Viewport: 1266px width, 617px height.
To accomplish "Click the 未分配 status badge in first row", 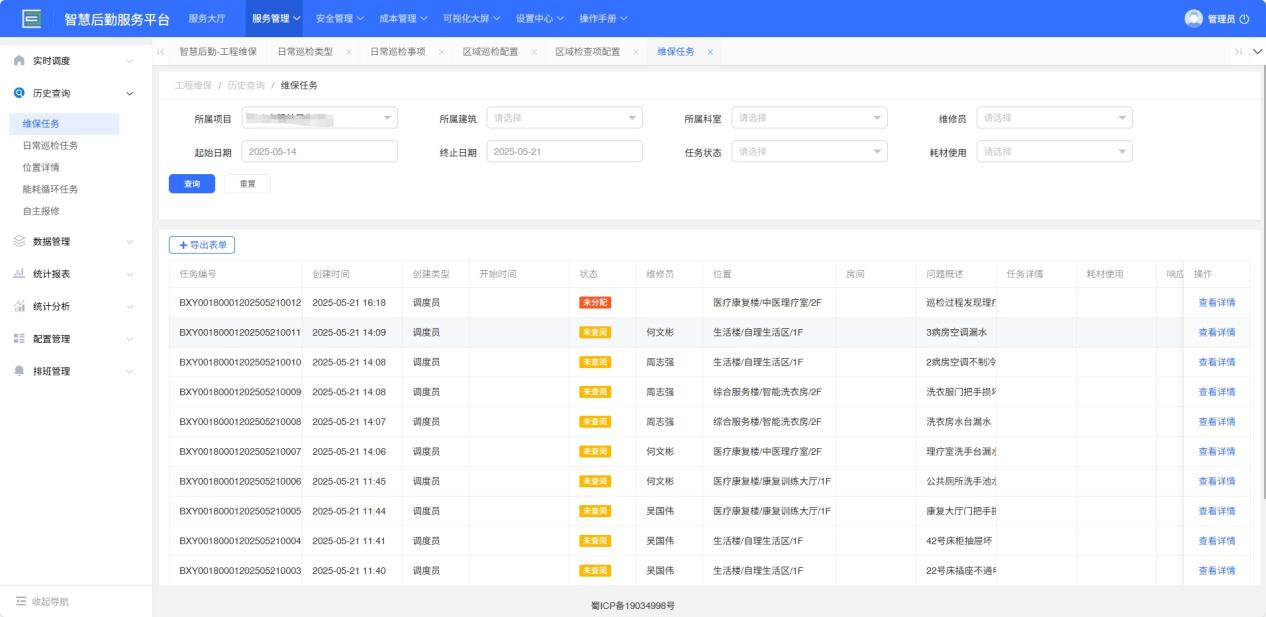I will click(x=595, y=302).
